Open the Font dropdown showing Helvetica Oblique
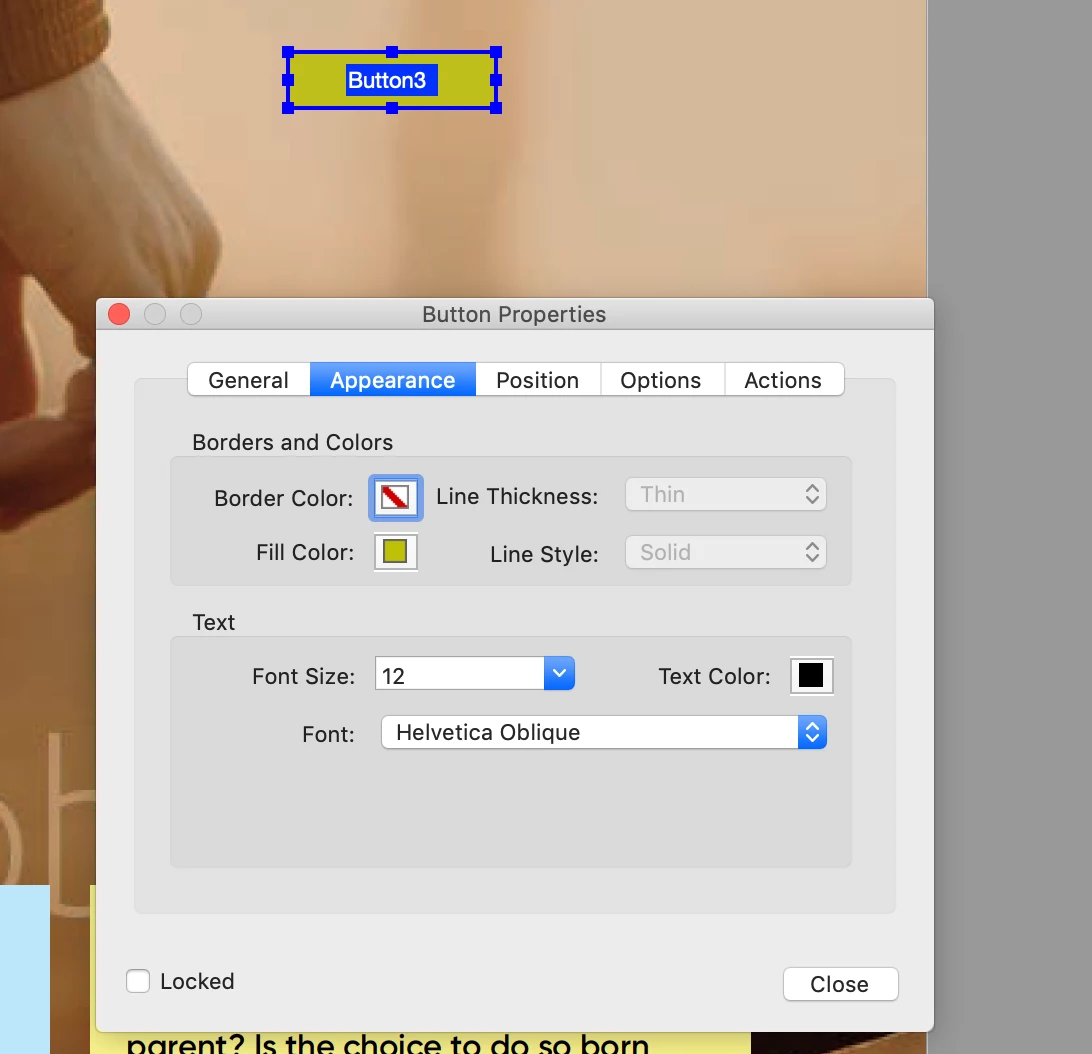Screen dimensions: 1092x1054 [x=604, y=732]
